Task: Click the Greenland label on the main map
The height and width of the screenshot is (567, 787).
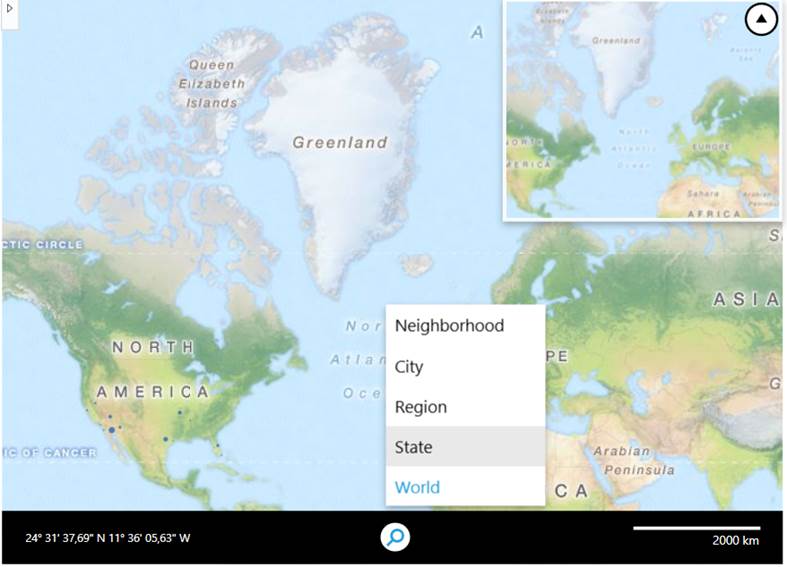Action: pyautogui.click(x=339, y=143)
